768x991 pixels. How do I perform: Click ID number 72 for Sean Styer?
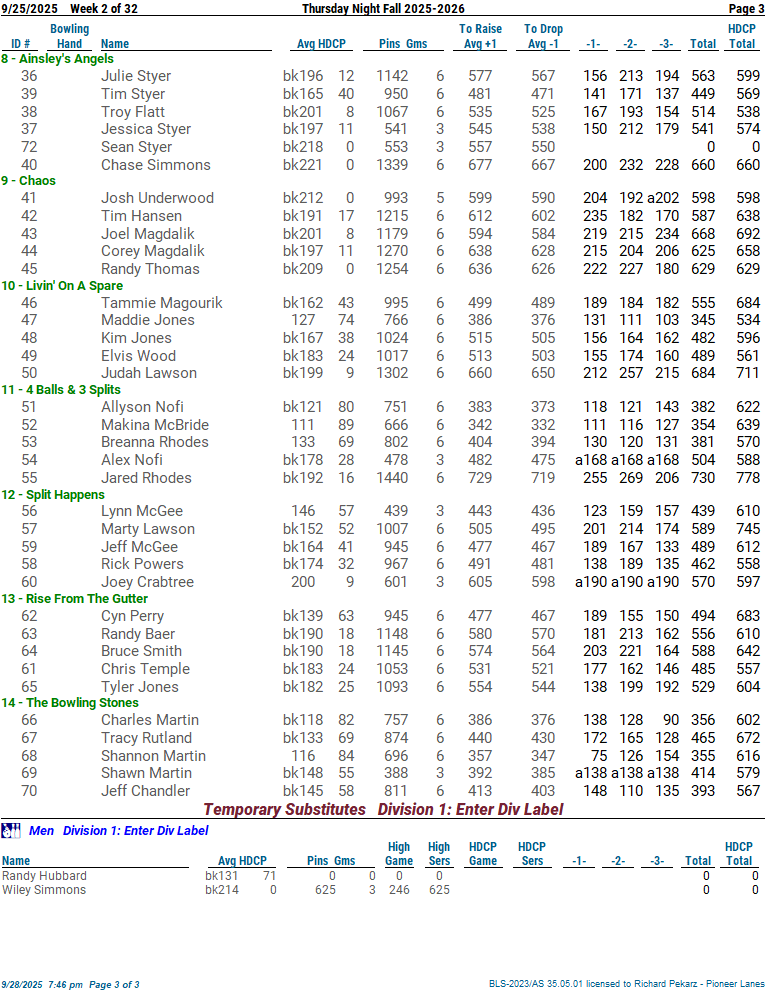point(29,147)
